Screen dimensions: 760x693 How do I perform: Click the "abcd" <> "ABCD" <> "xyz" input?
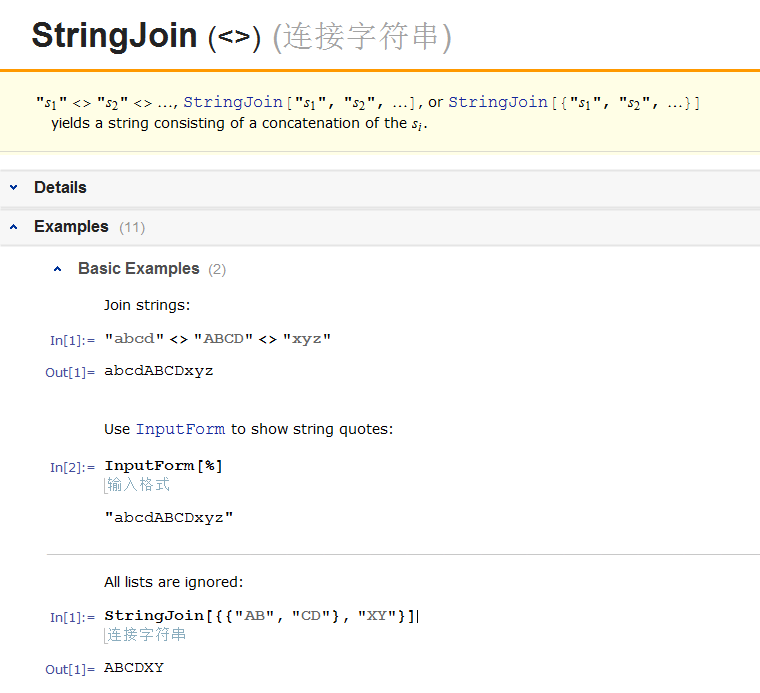[x=218, y=339]
